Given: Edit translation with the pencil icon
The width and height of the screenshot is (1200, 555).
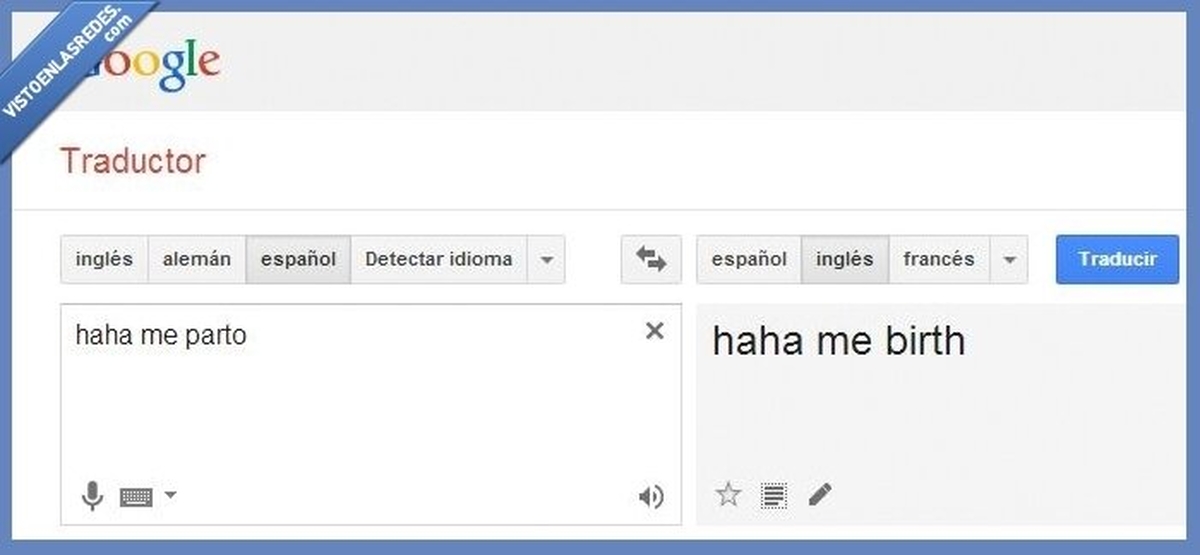Looking at the screenshot, I should (820, 494).
